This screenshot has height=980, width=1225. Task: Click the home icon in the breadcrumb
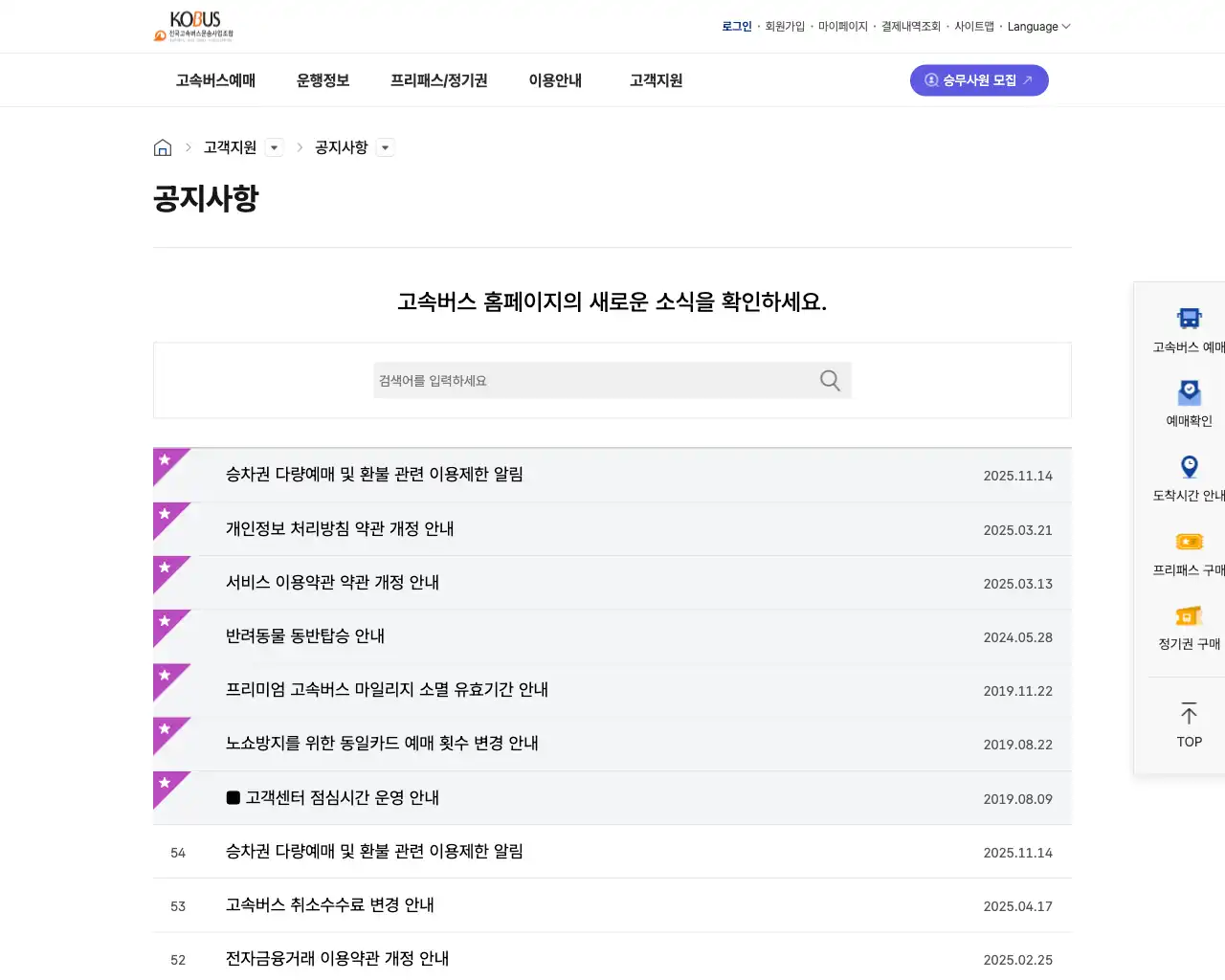(163, 146)
